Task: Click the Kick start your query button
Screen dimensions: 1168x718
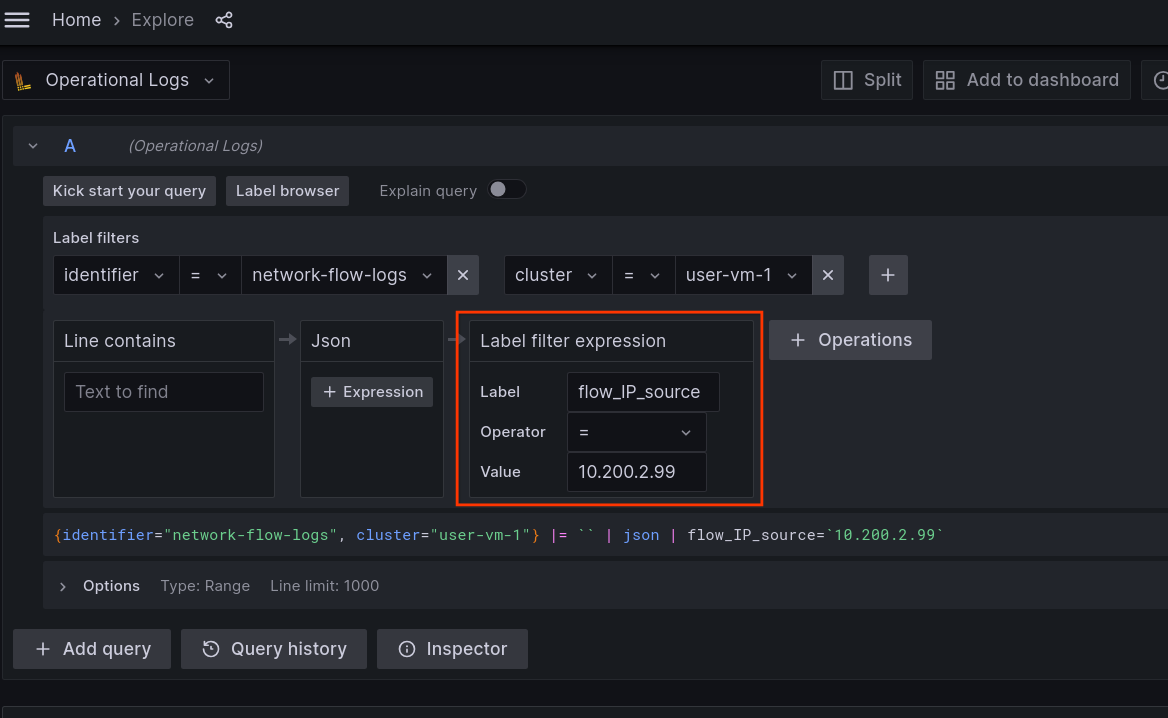Action: 129,190
